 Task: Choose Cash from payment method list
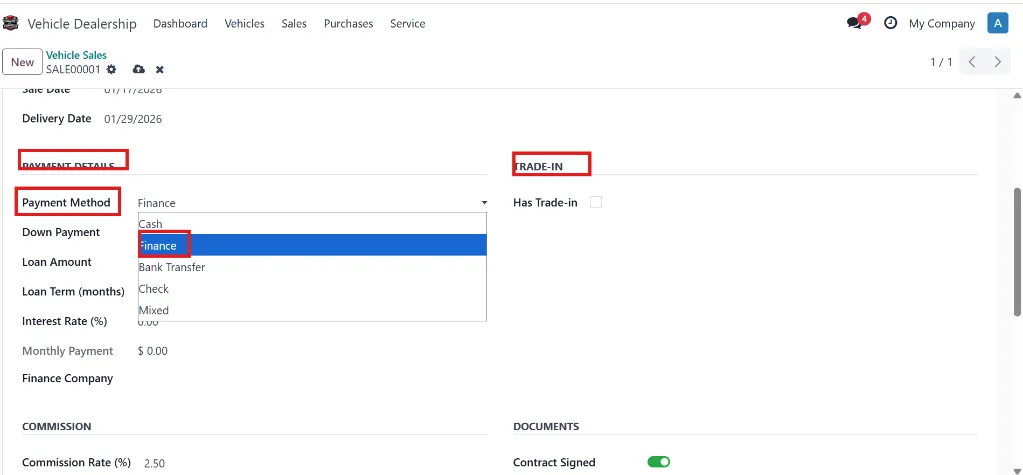pyautogui.click(x=312, y=224)
